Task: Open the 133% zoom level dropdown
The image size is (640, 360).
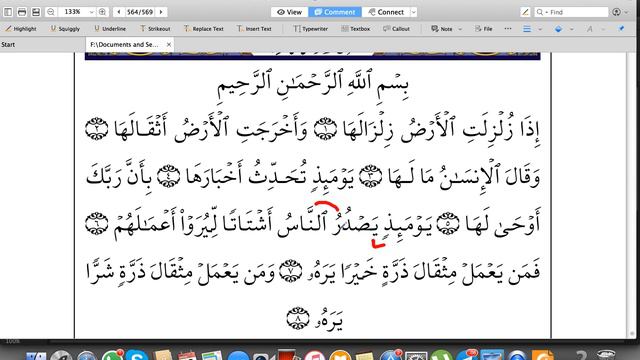Action: [91, 12]
